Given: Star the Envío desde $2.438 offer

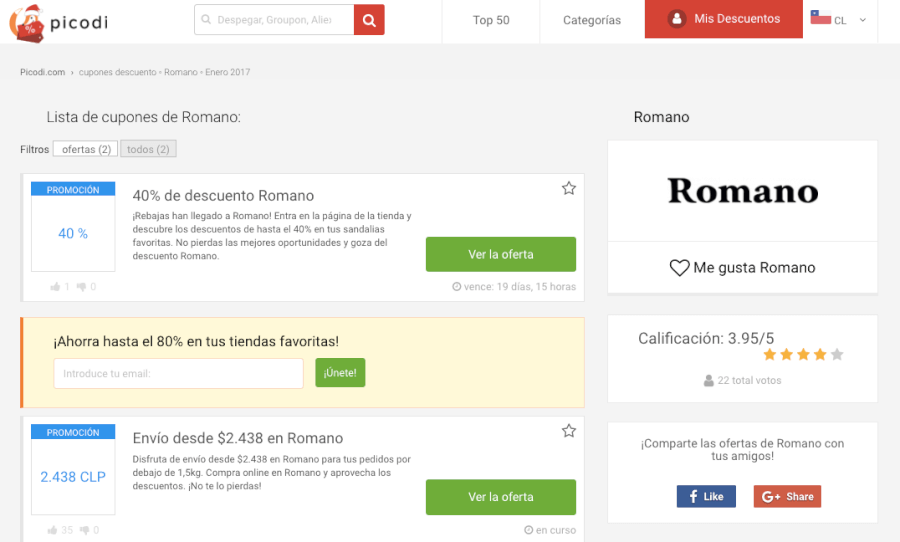Looking at the screenshot, I should click(568, 431).
